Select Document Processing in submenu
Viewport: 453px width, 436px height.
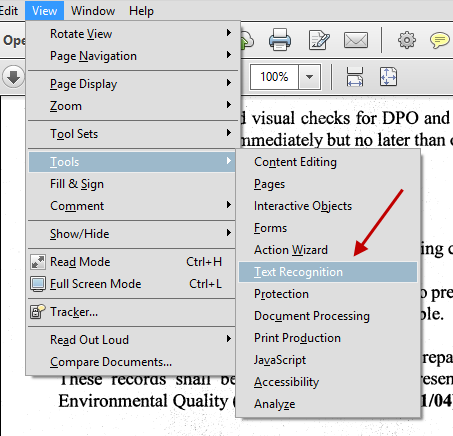(x=328, y=316)
